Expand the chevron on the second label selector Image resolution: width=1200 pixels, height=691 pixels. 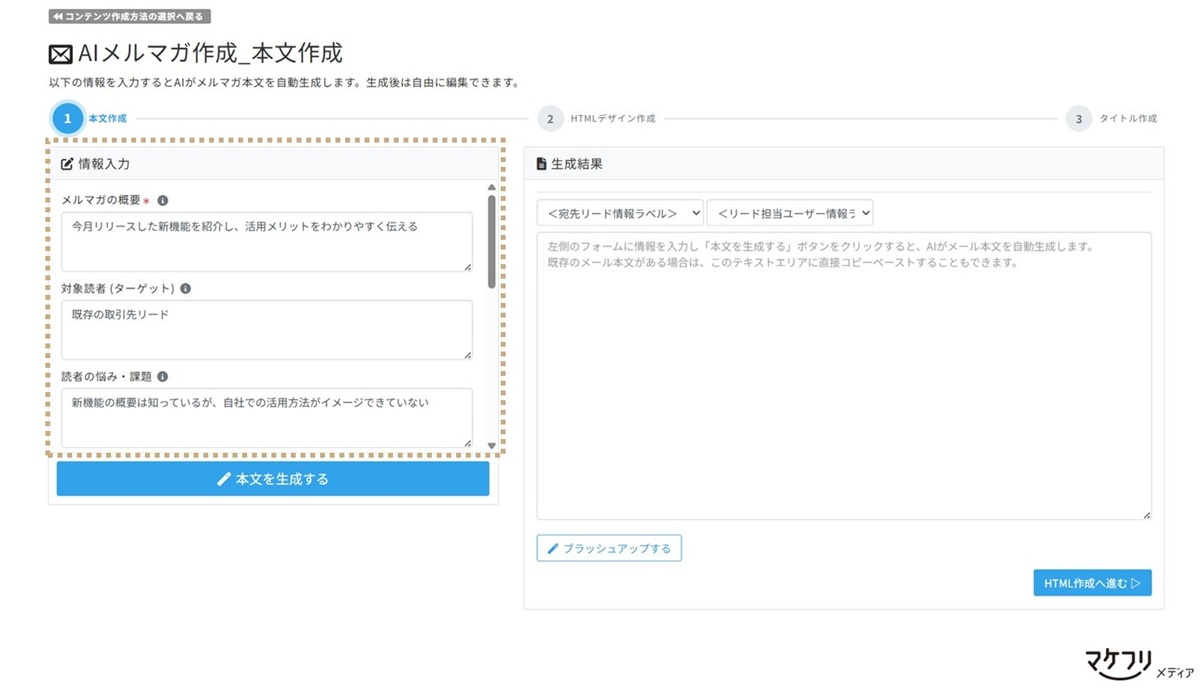862,212
